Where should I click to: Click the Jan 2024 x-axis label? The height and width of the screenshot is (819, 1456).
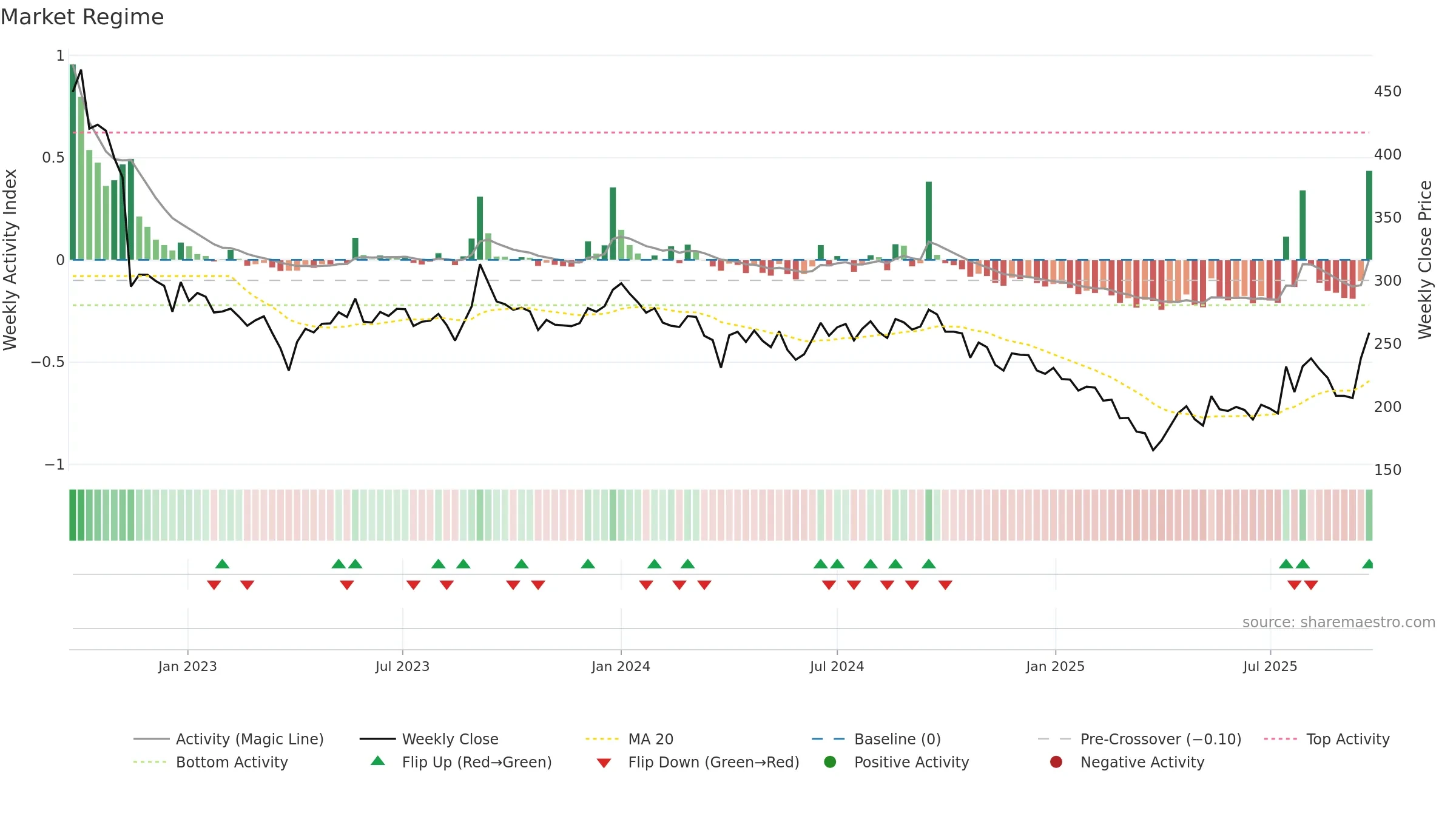621,666
